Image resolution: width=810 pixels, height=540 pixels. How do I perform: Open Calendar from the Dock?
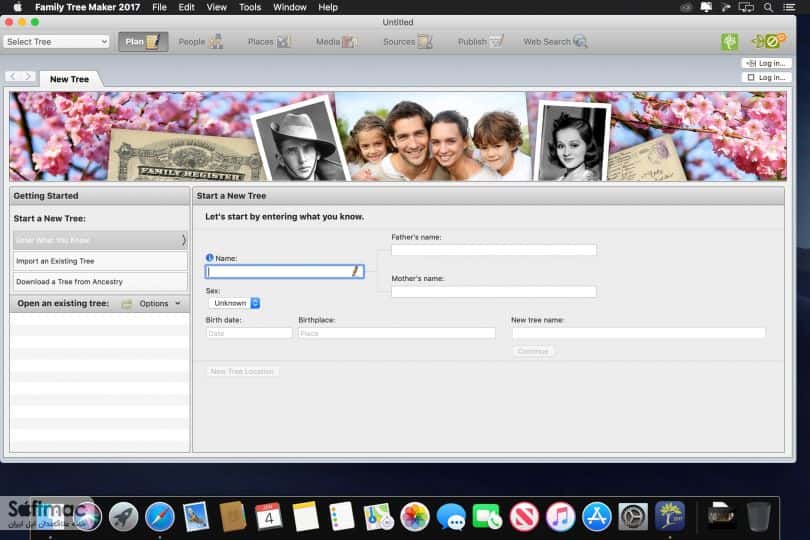[x=269, y=516]
